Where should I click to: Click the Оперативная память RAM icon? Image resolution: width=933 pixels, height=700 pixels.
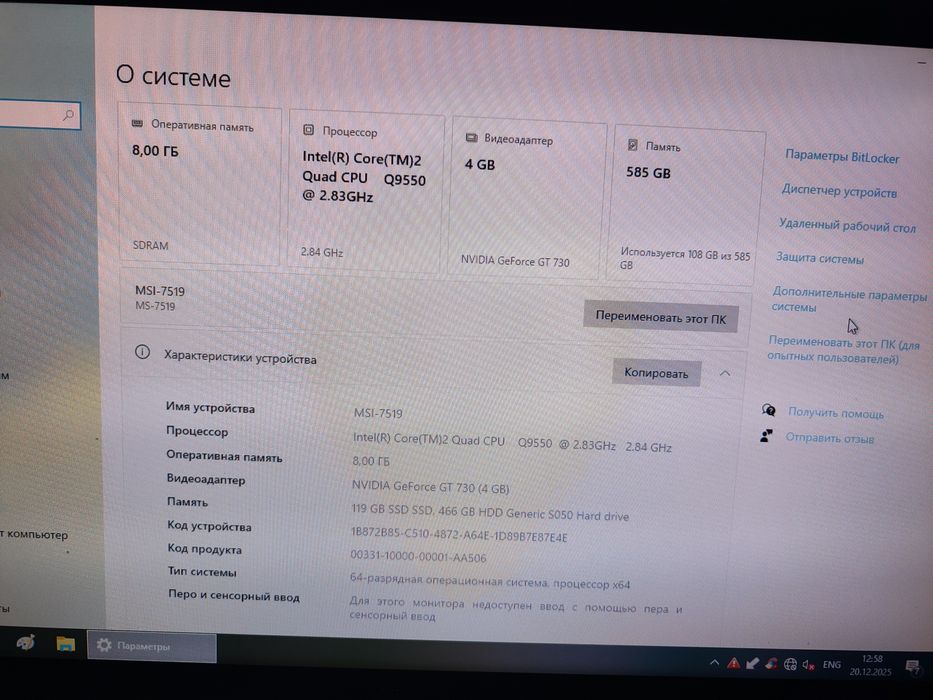(137, 123)
